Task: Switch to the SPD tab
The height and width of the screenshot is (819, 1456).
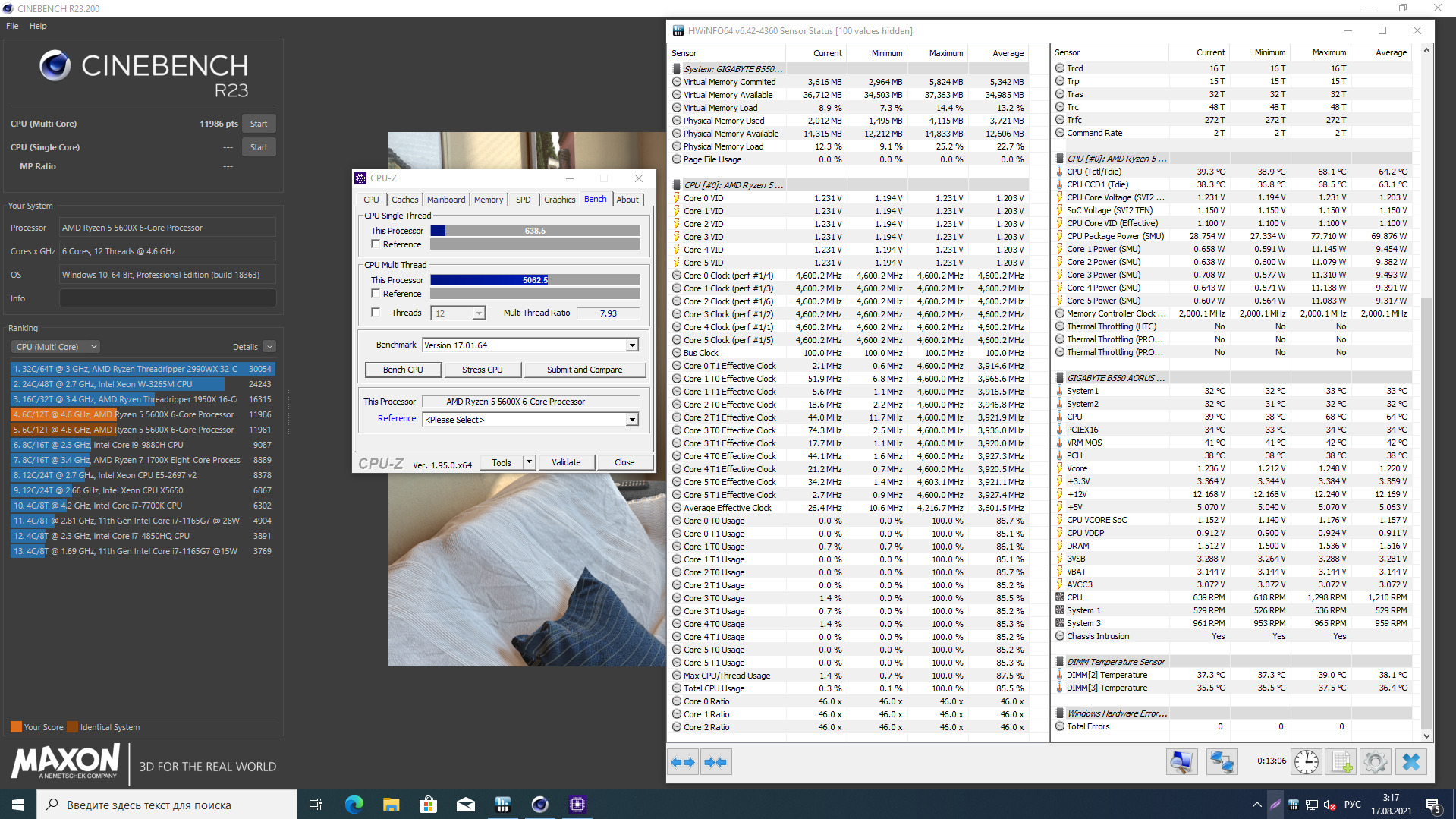Action: point(524,200)
